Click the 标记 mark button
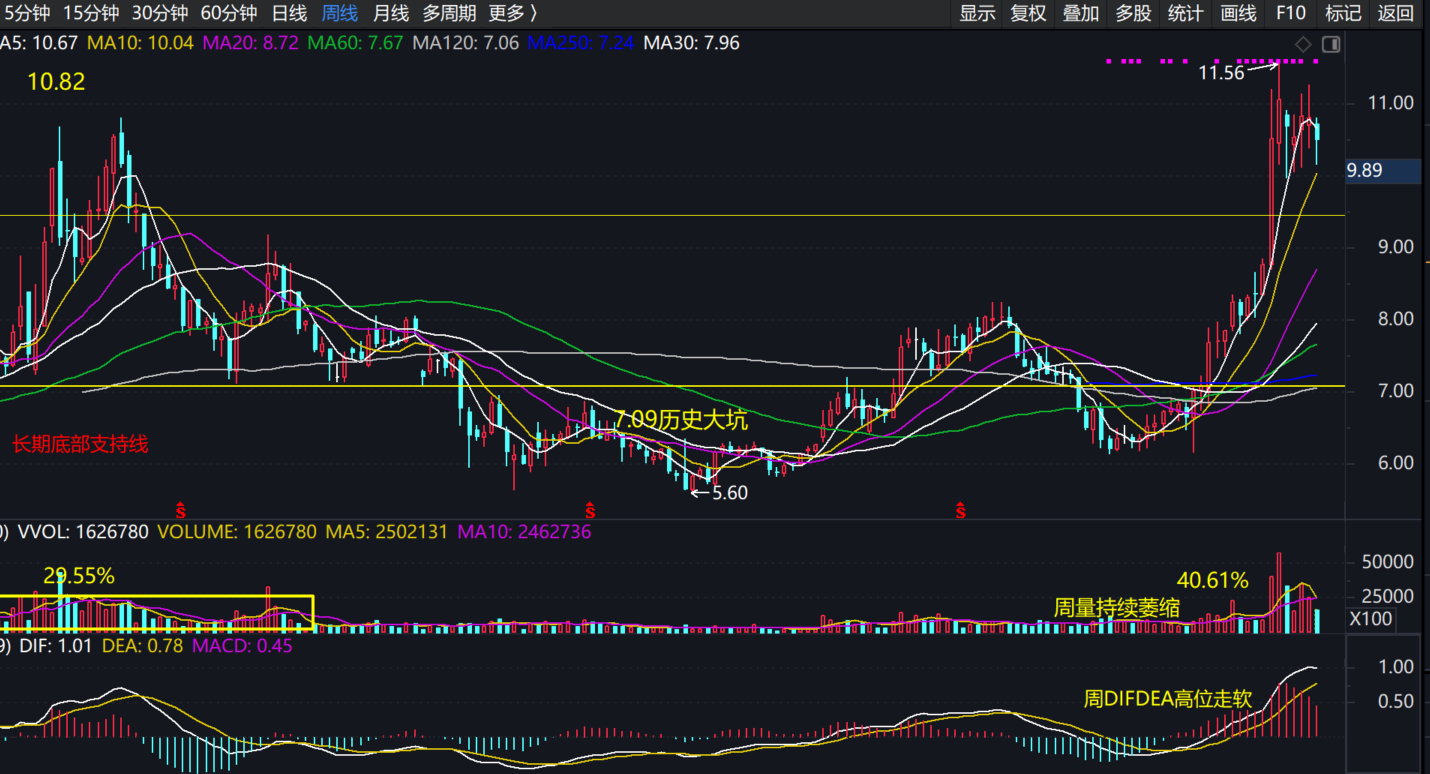Screen dimensions: 1430x774 click(x=1343, y=13)
